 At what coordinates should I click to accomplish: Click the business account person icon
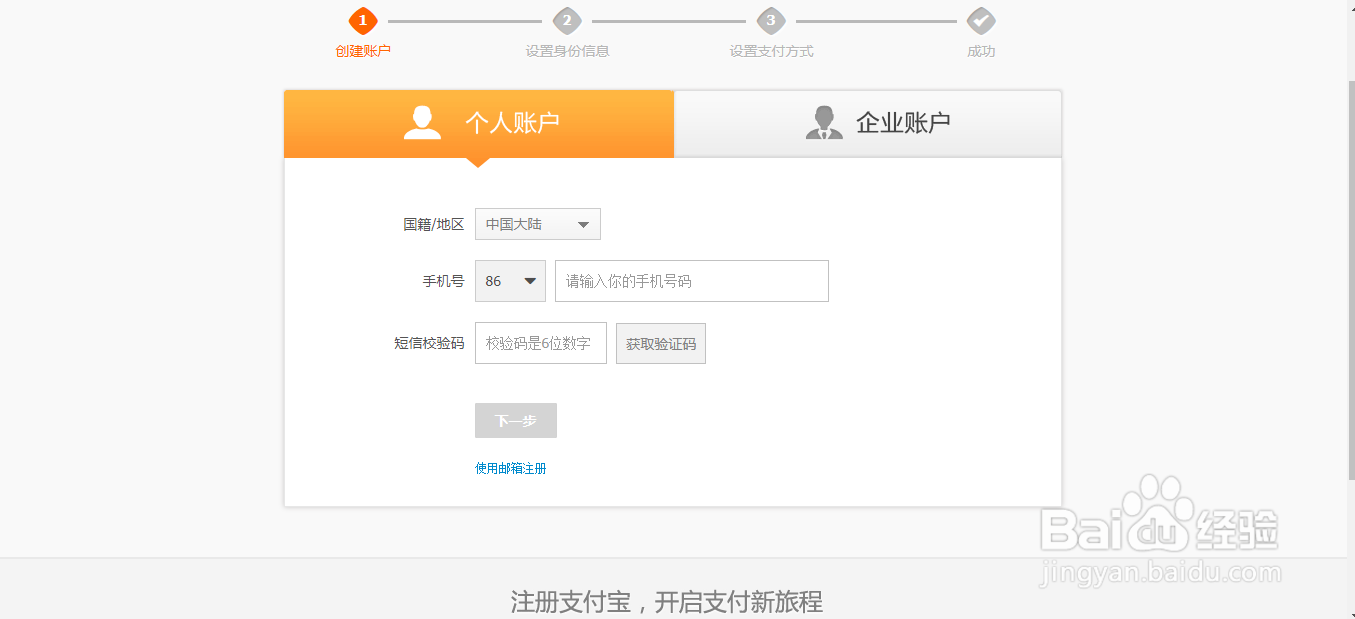tap(824, 122)
